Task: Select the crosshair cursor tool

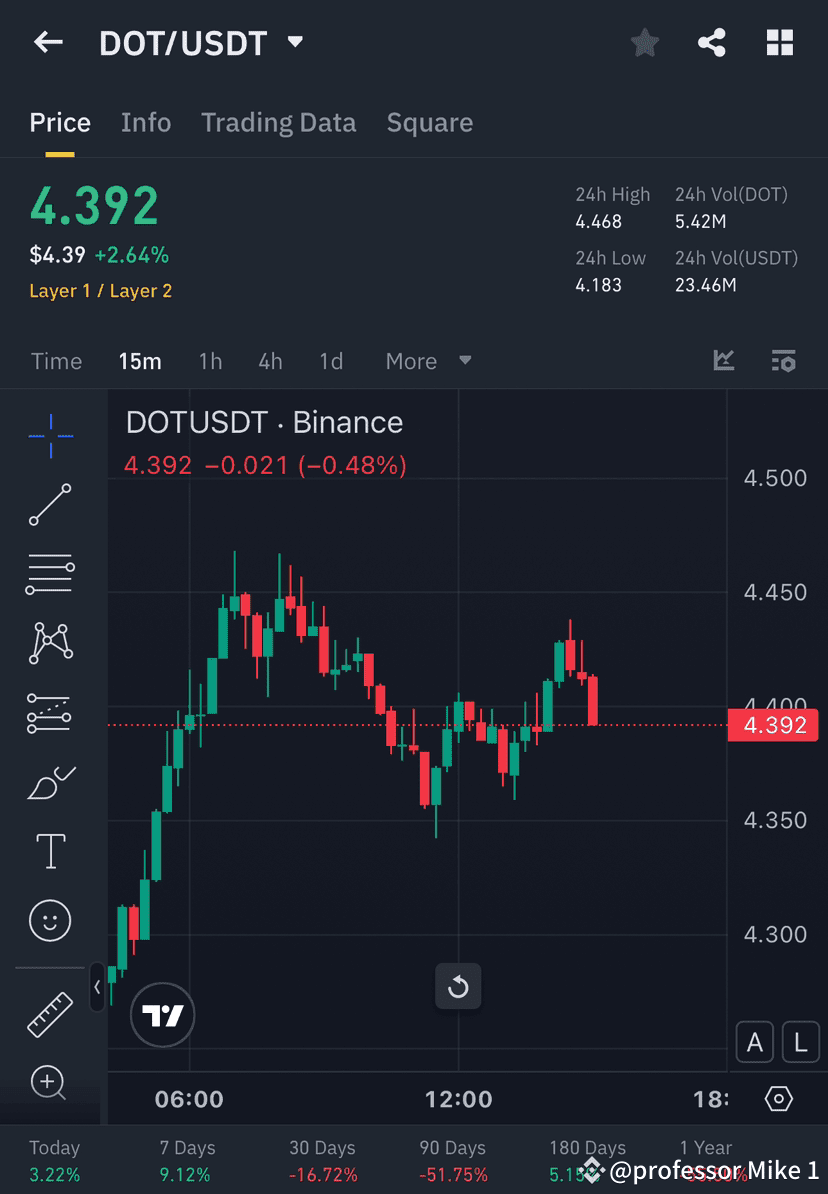Action: tap(50, 434)
